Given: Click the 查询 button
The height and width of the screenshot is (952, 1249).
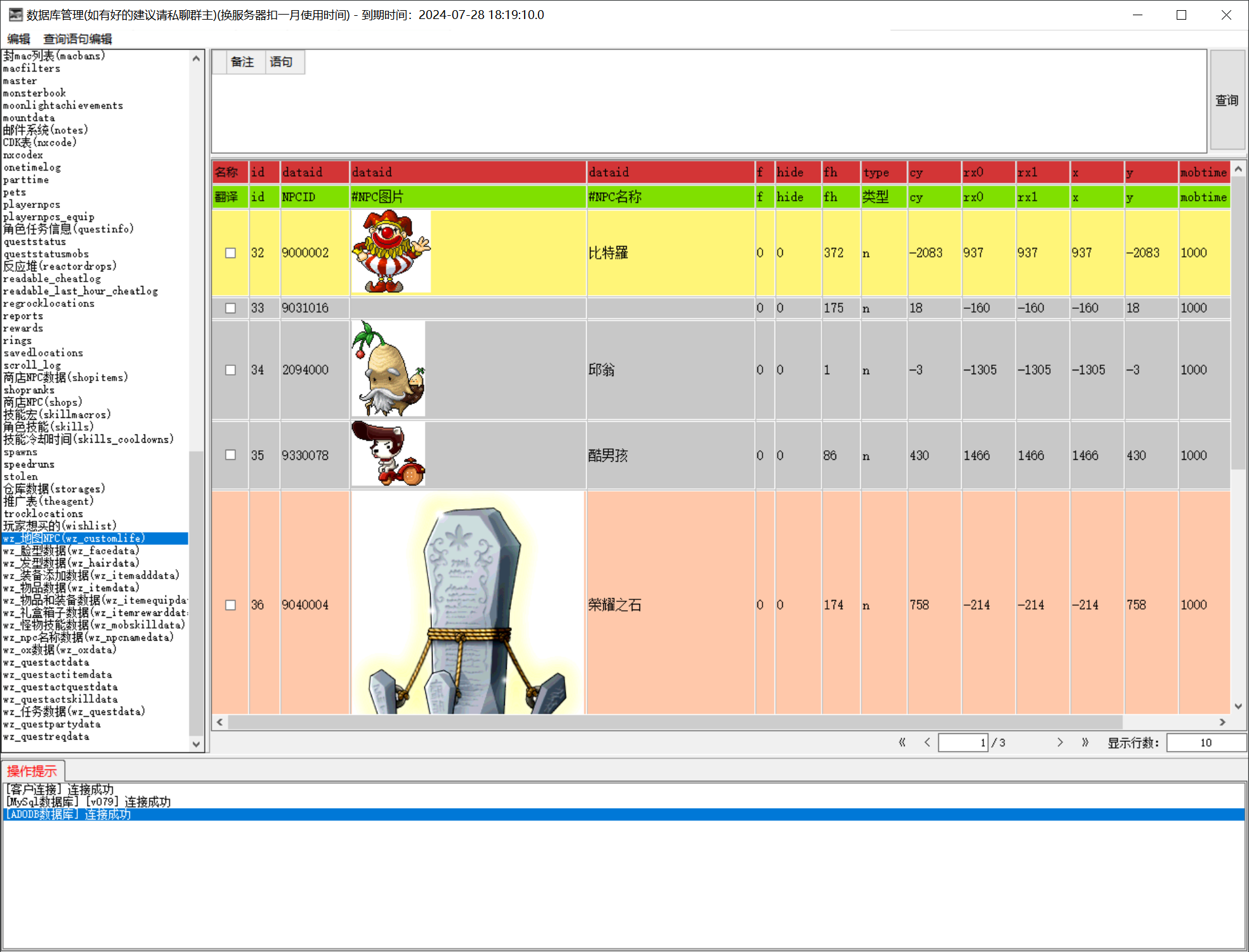Looking at the screenshot, I should point(1227,100).
